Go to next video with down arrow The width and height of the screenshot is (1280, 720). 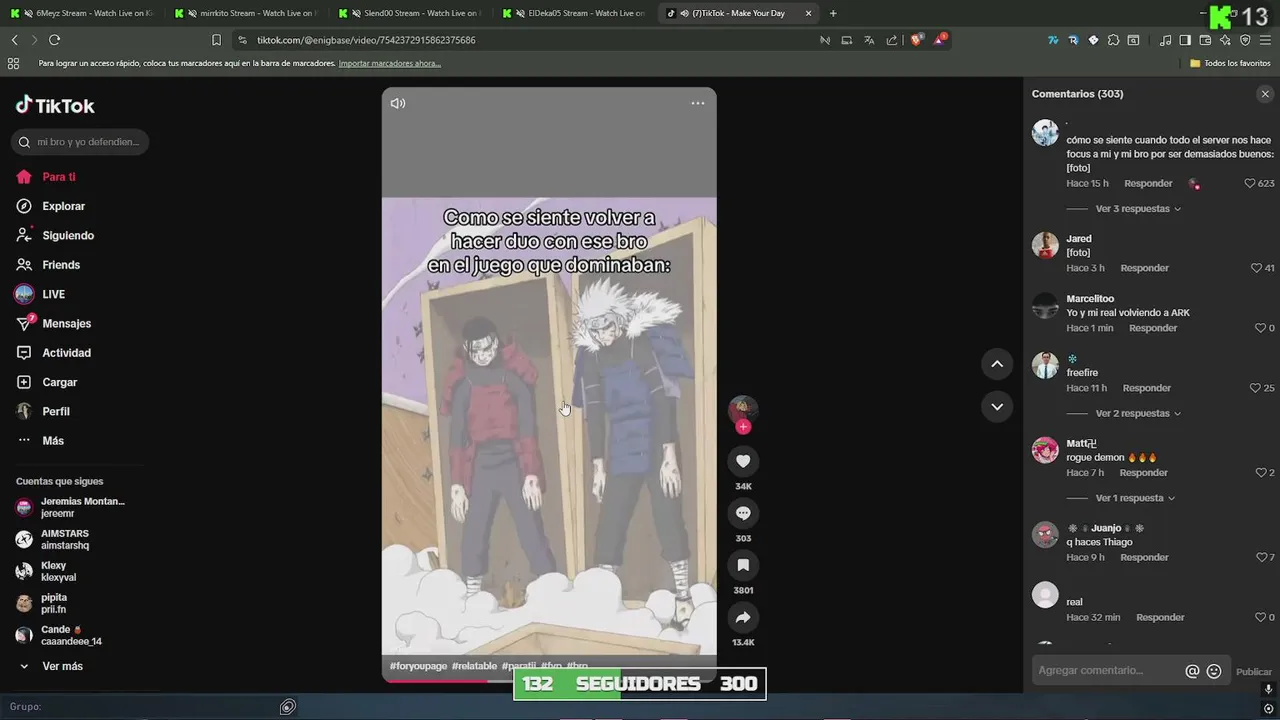pyautogui.click(x=997, y=406)
